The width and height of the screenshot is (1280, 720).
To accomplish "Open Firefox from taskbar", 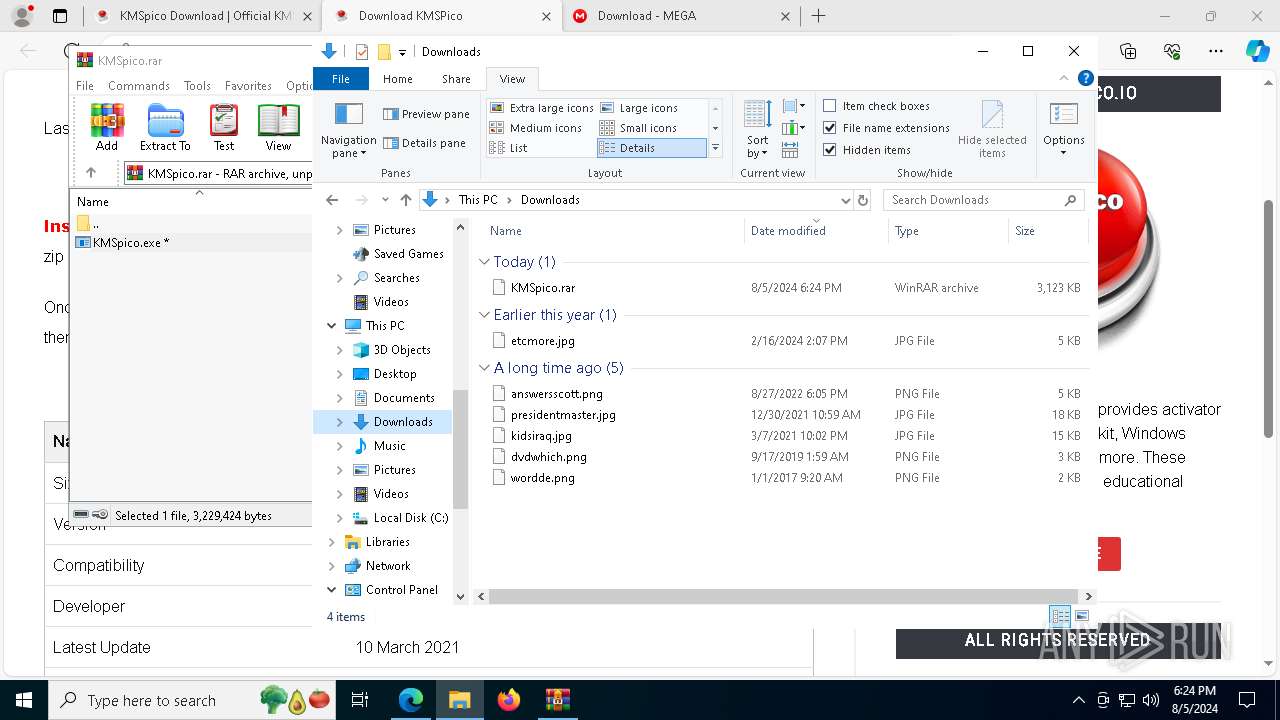I will point(509,700).
